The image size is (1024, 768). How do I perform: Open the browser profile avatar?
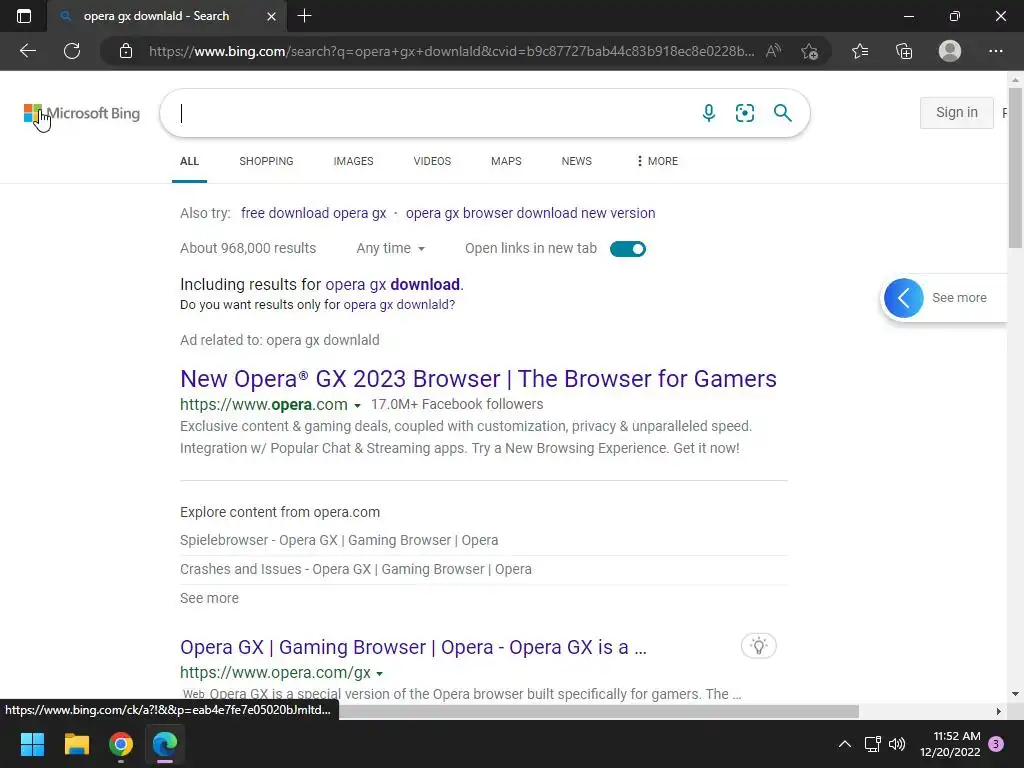click(x=950, y=51)
